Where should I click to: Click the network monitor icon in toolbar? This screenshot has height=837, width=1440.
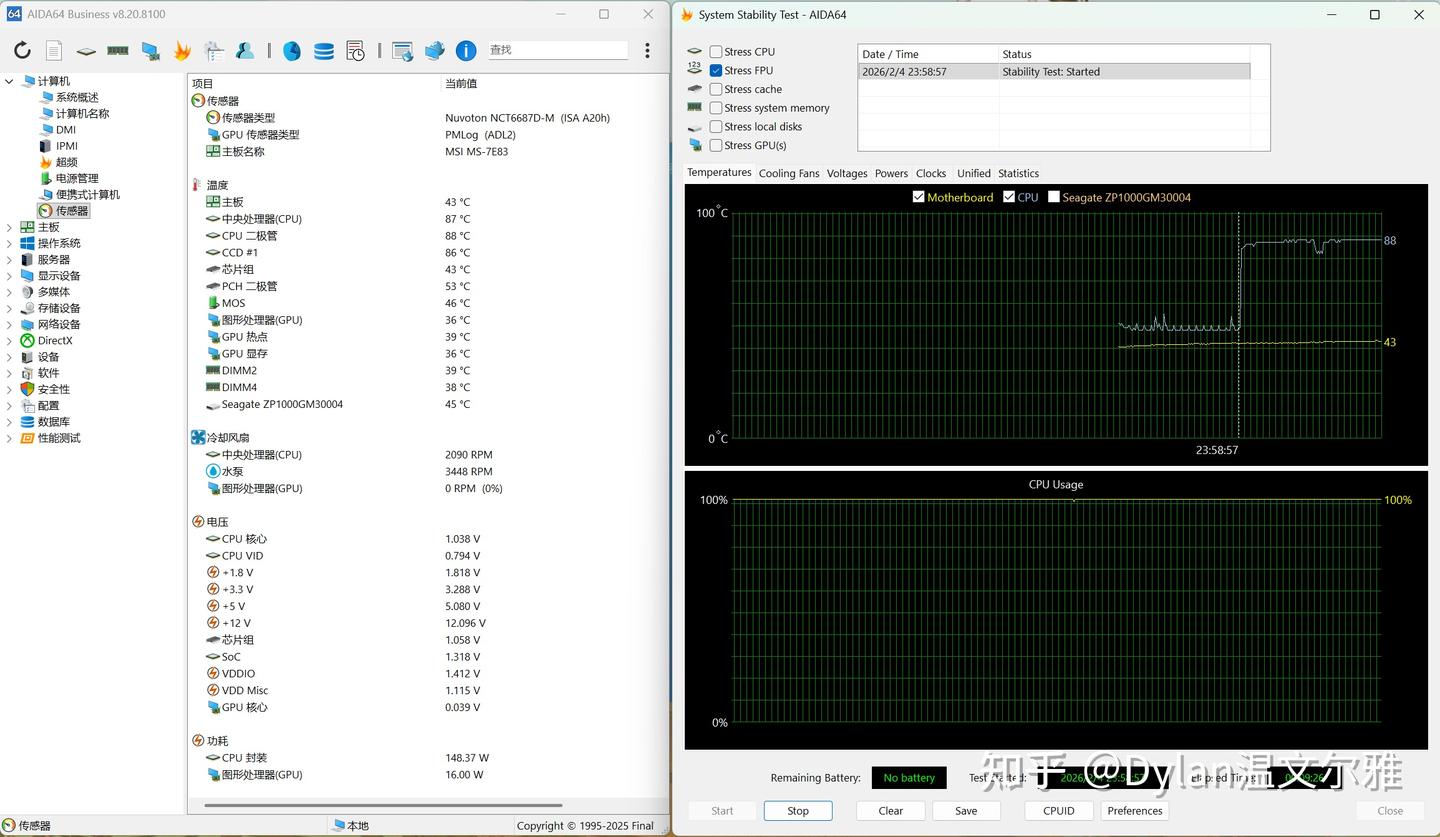point(150,50)
